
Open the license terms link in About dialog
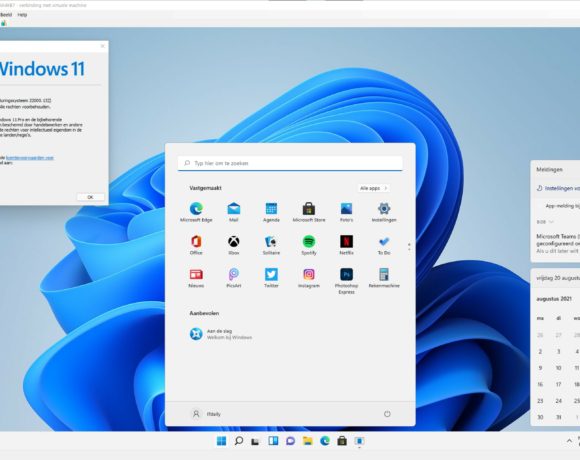(30, 158)
